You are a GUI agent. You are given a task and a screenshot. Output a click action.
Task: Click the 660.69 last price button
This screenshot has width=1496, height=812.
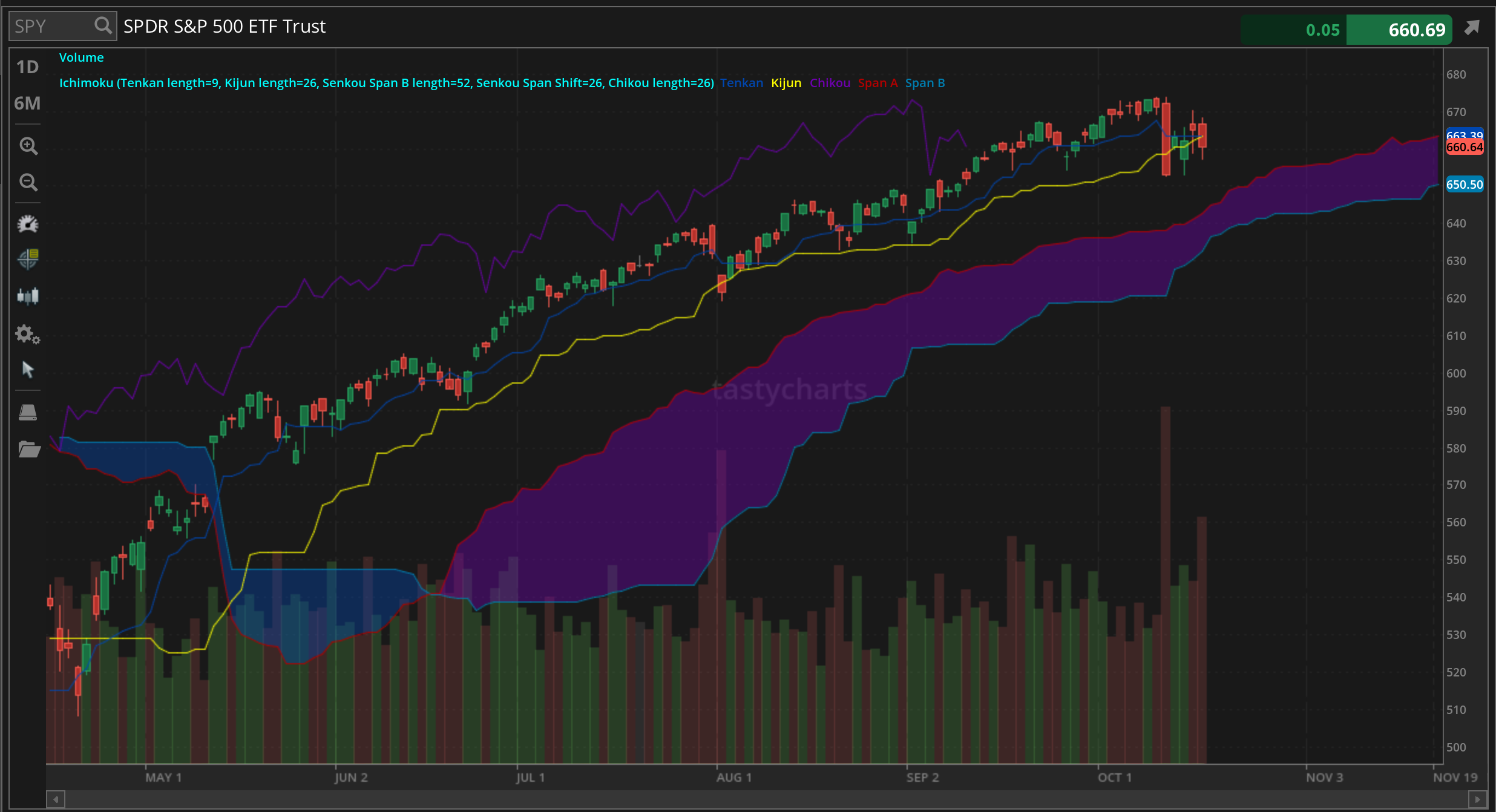tap(1399, 30)
